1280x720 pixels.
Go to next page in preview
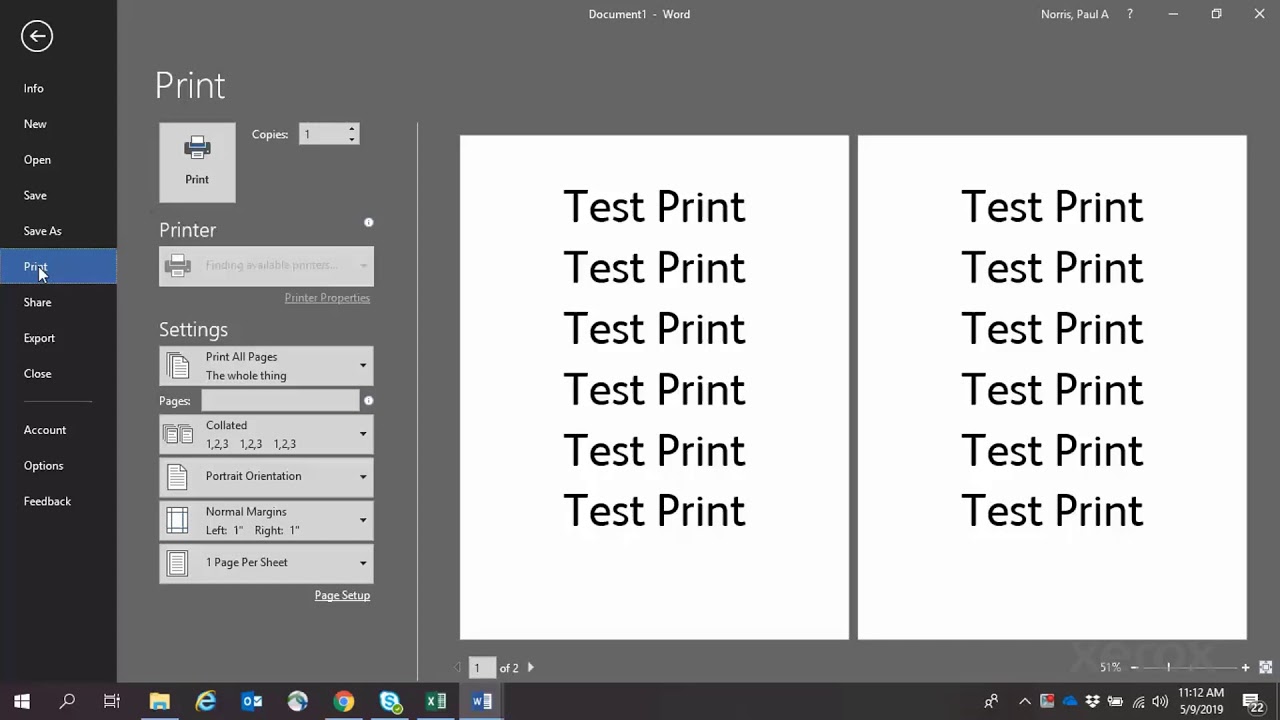[x=530, y=668]
